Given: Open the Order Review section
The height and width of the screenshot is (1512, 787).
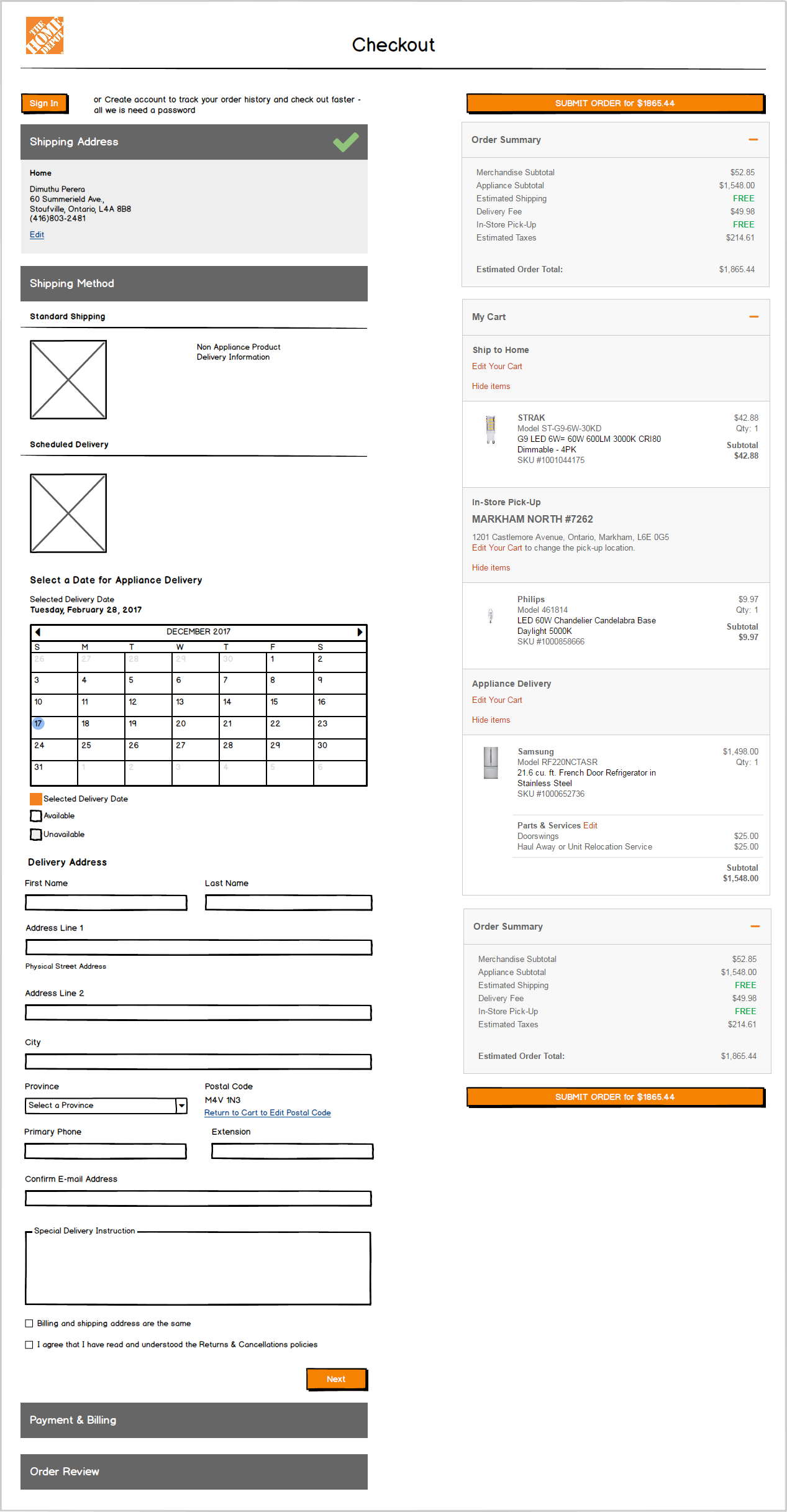Looking at the screenshot, I should pos(194,1472).
